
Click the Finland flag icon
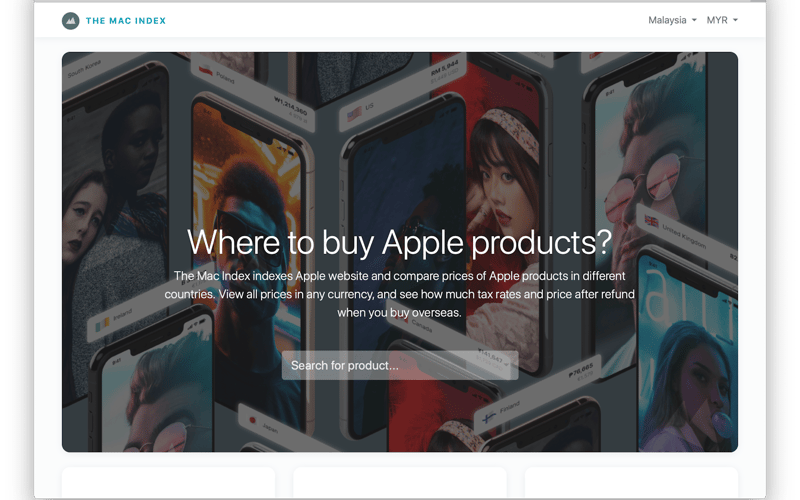point(489,418)
